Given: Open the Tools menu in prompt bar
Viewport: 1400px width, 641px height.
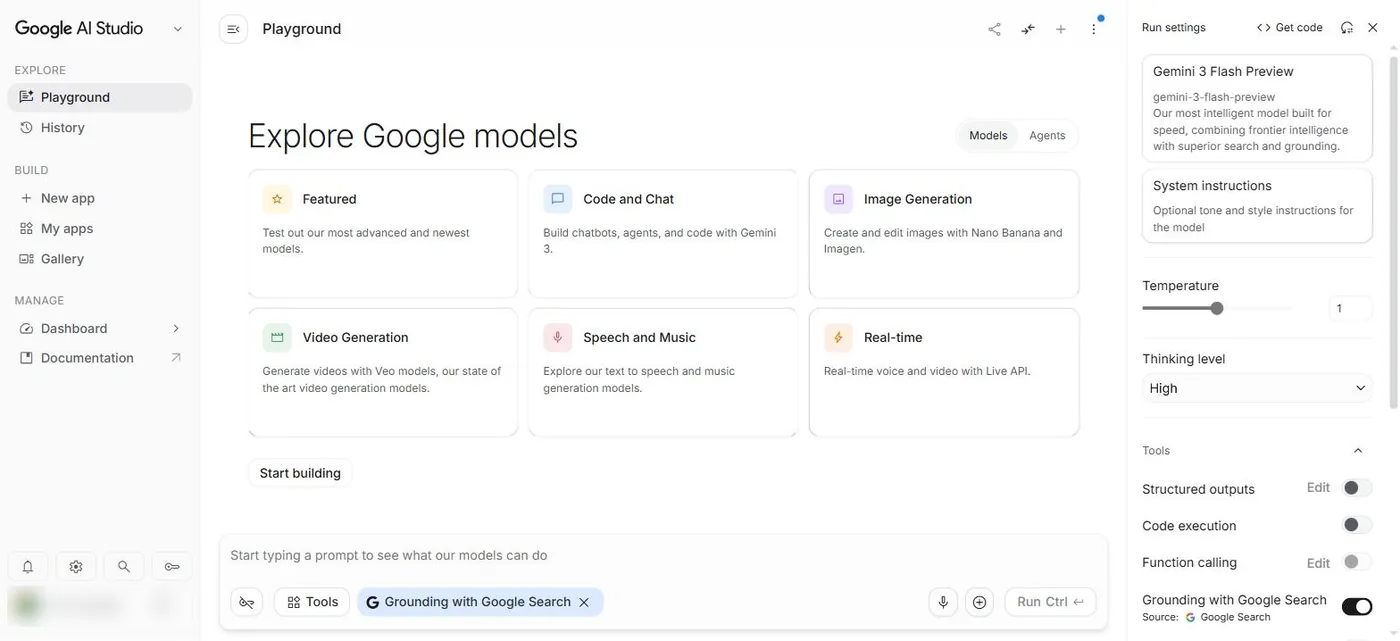Looking at the screenshot, I should (x=312, y=602).
